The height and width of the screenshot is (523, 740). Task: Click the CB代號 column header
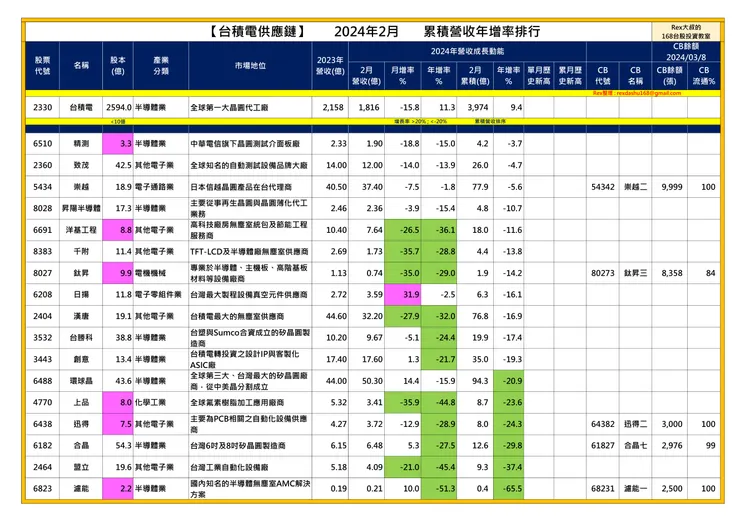tap(603, 76)
